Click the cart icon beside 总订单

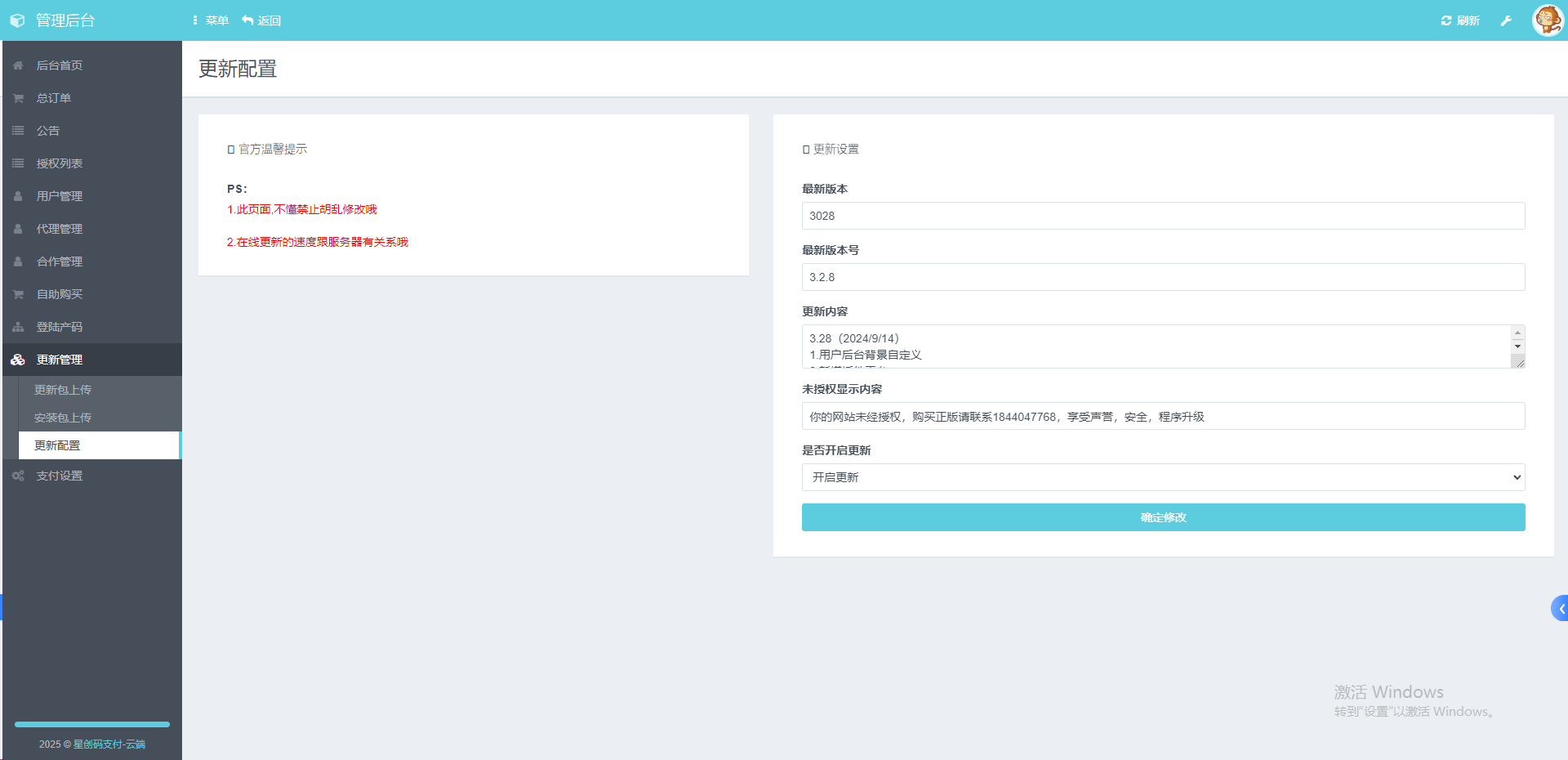pos(18,98)
